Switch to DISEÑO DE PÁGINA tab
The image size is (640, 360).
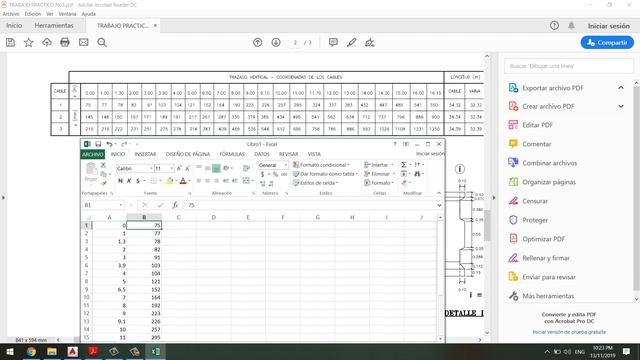tap(188, 154)
